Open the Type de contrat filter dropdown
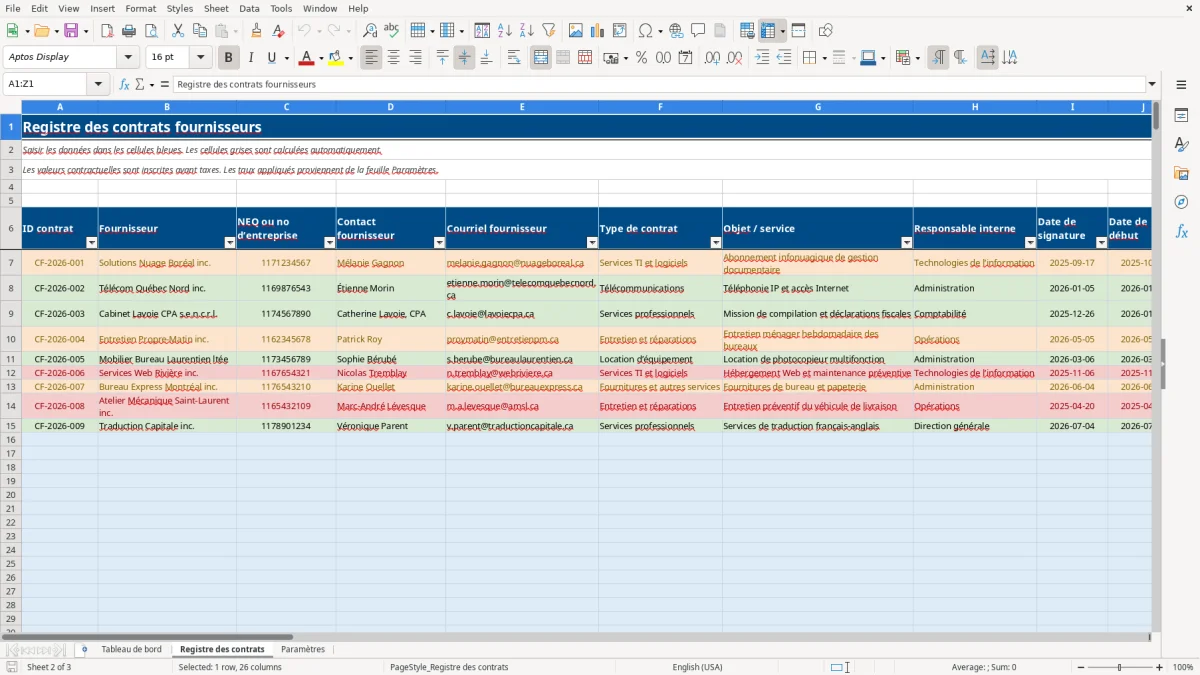The width and height of the screenshot is (1200, 675). 715,243
